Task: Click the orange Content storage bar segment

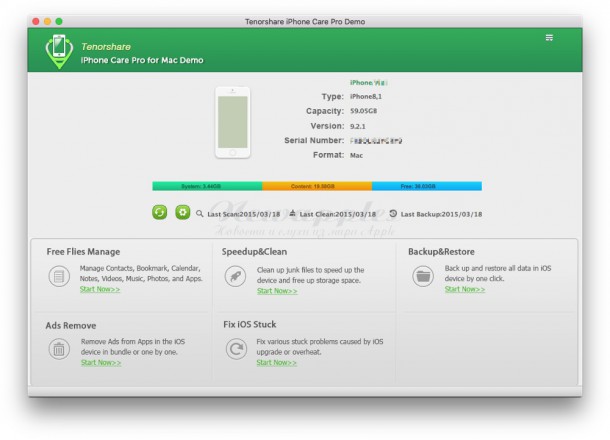Action: tap(317, 186)
